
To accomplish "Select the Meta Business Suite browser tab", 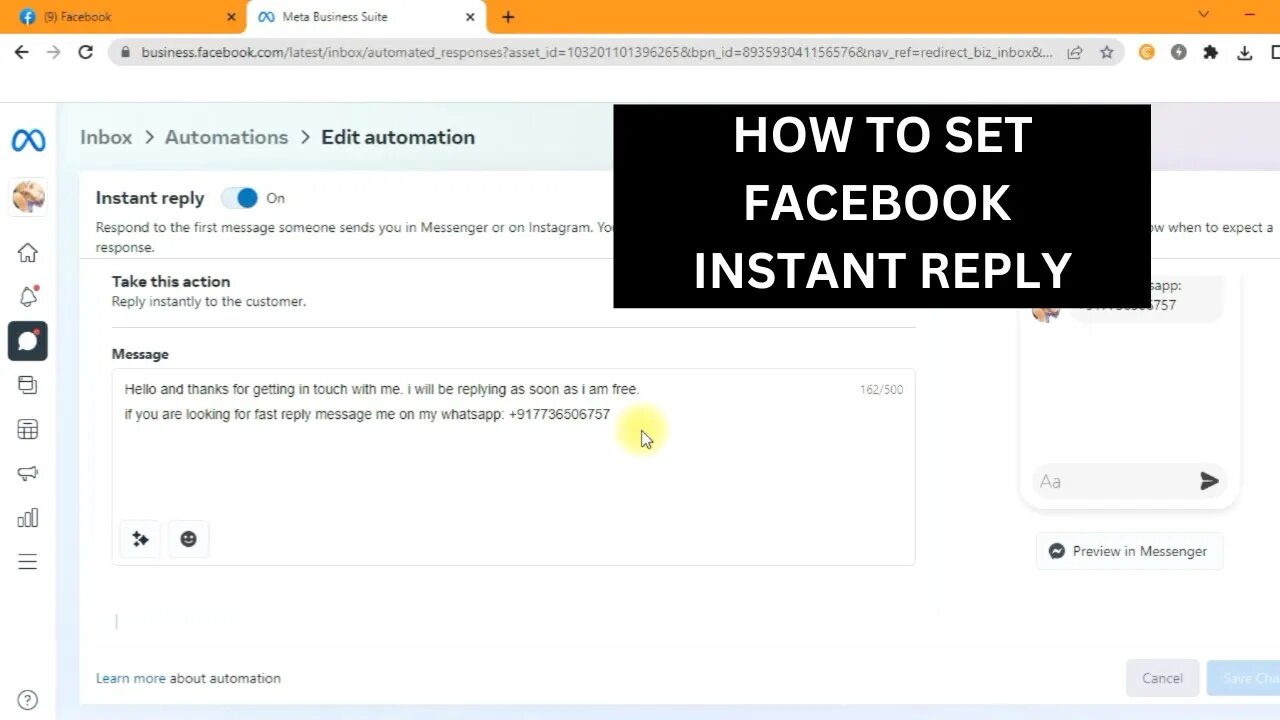I will pyautogui.click(x=366, y=17).
